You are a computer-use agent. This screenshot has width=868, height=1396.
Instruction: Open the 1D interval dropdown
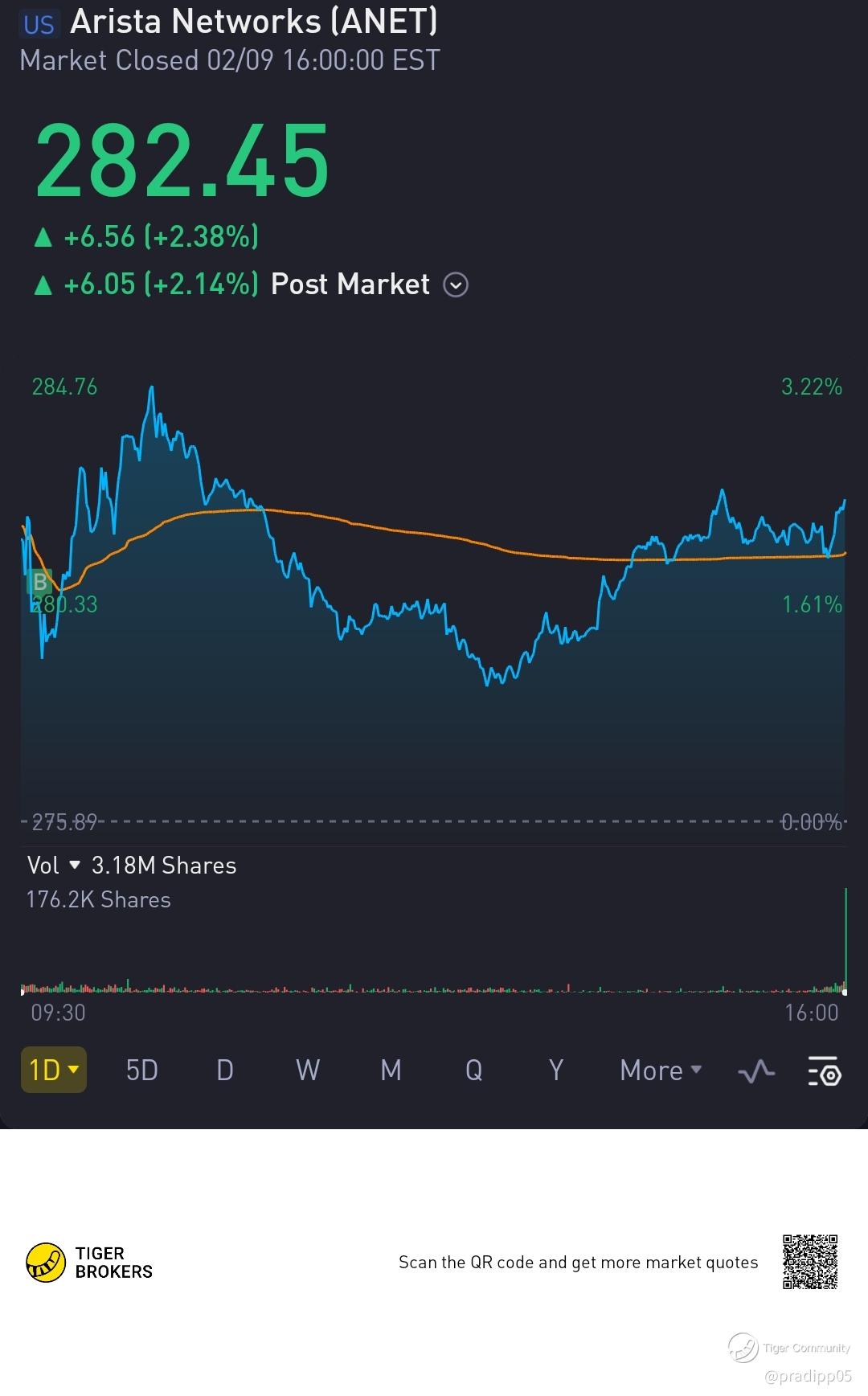pyautogui.click(x=54, y=1070)
